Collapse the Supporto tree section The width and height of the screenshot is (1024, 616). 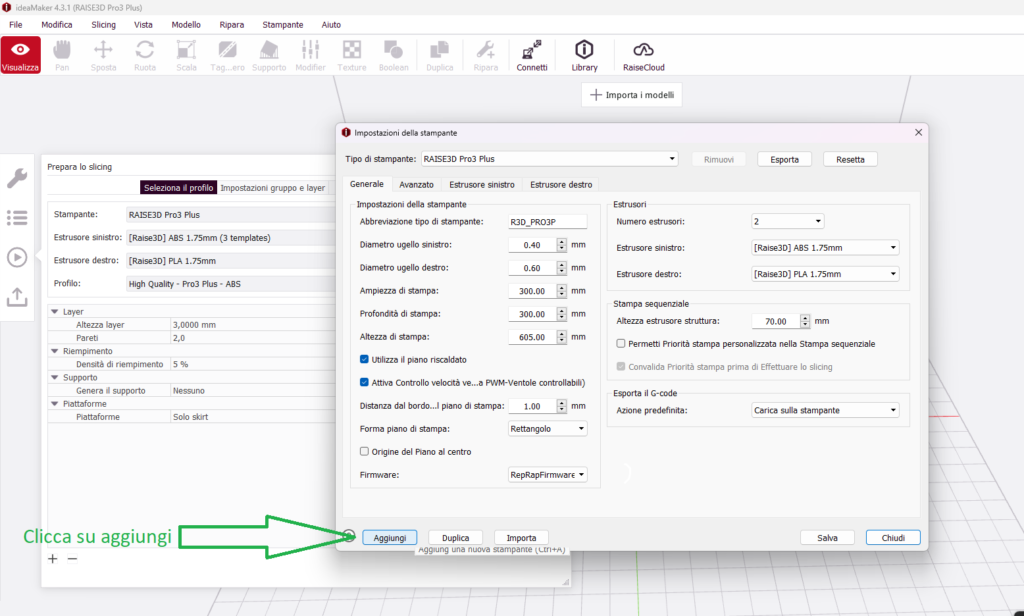tap(55, 378)
